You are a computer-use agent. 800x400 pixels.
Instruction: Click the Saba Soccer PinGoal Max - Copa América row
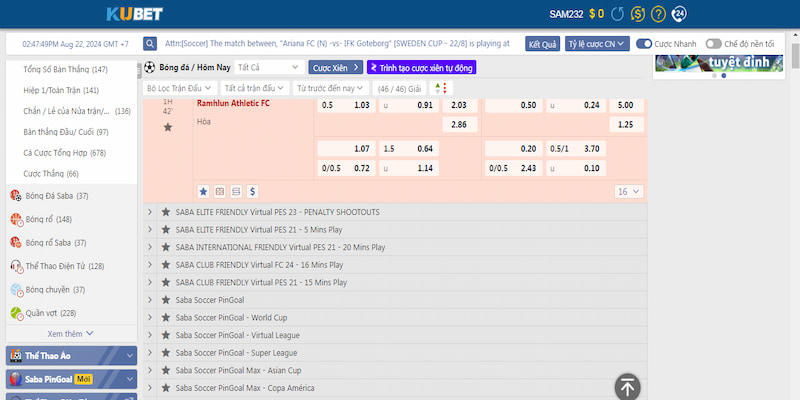[x=395, y=388]
